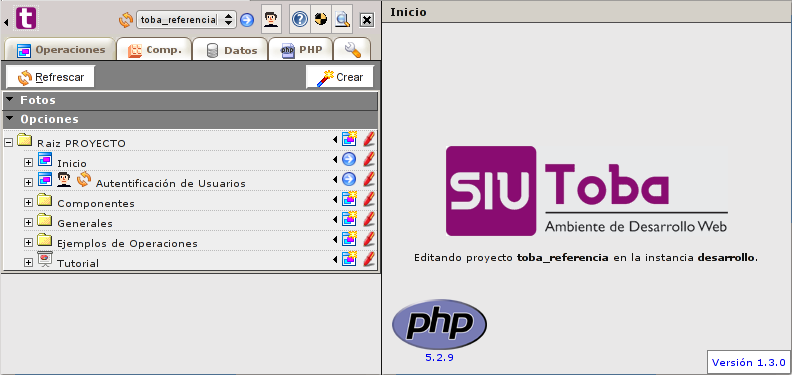
Task: Open the Versión 1.3.0 link
Action: coord(748,362)
